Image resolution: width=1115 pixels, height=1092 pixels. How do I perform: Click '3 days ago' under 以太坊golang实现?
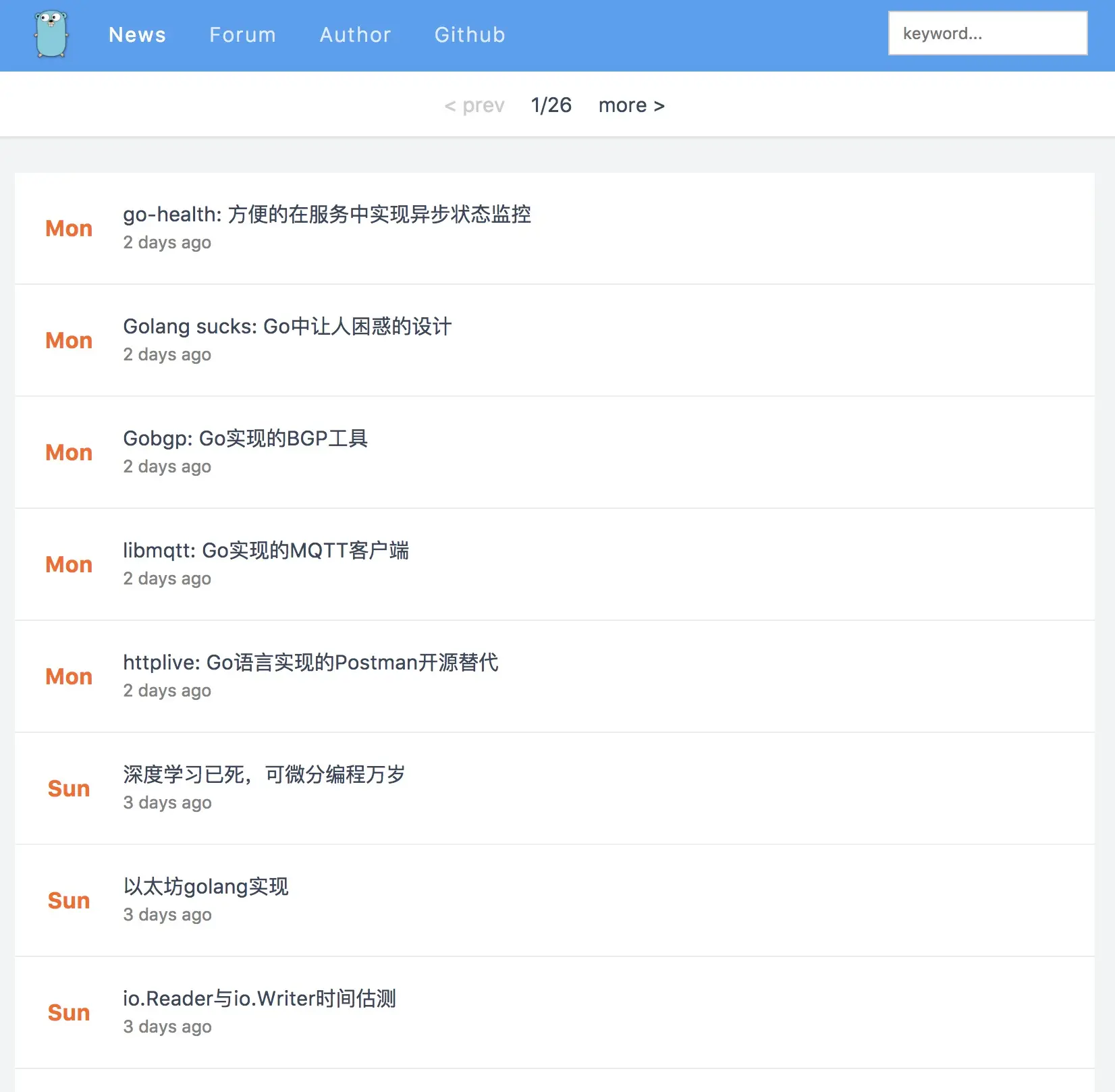point(167,914)
